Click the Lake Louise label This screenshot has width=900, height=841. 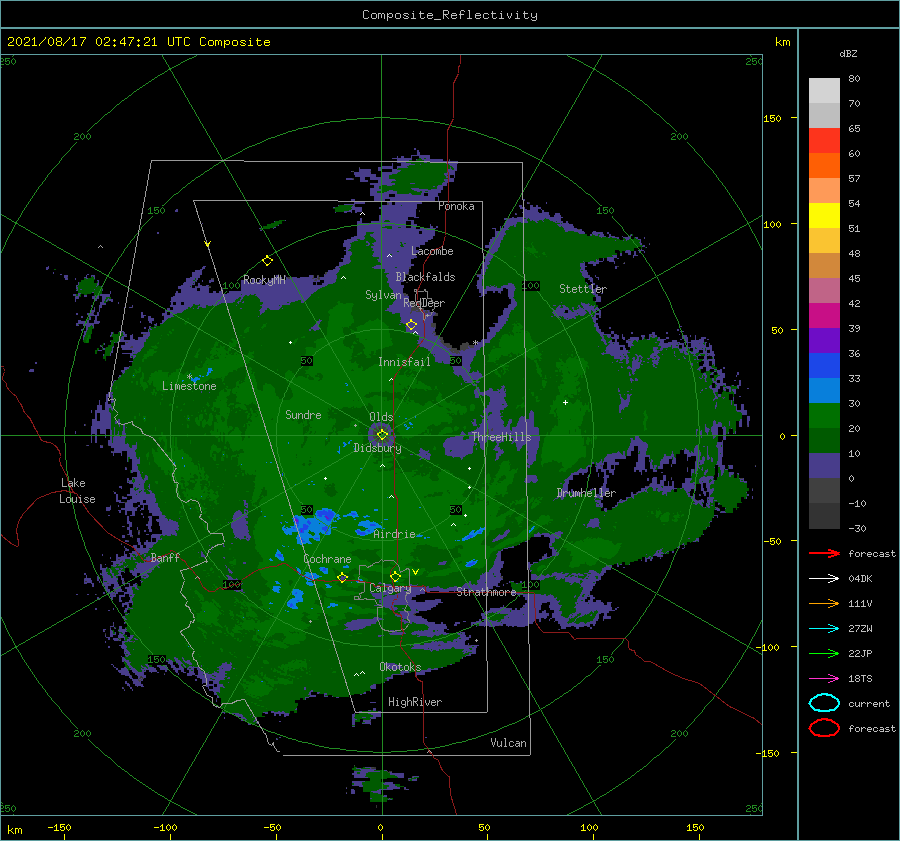point(77,491)
